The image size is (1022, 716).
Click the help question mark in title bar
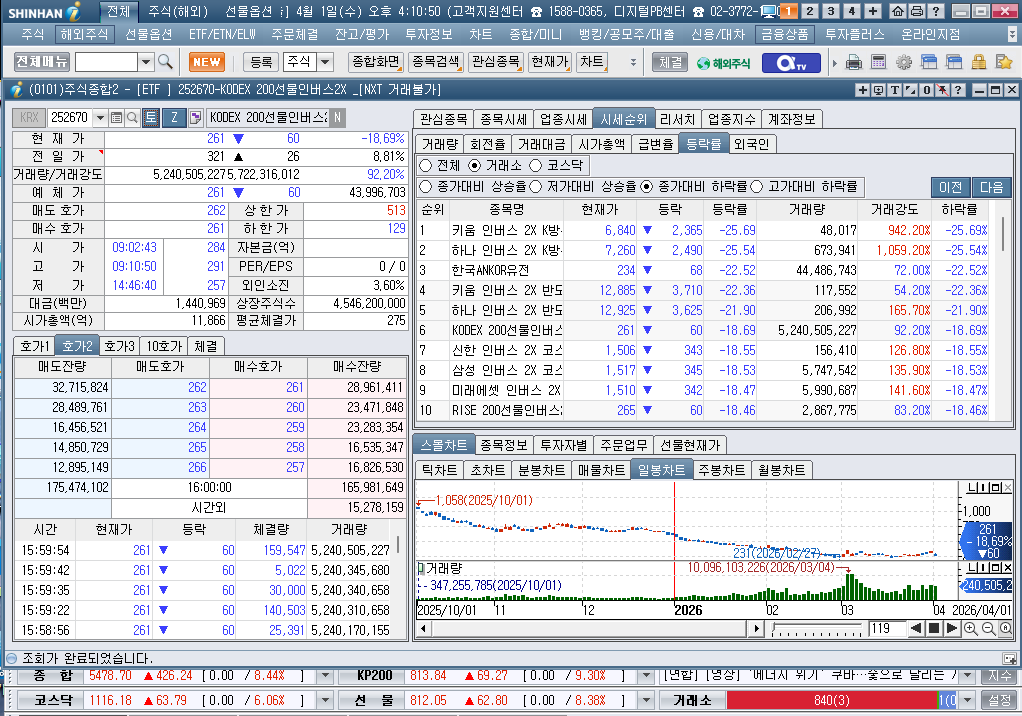tap(936, 11)
